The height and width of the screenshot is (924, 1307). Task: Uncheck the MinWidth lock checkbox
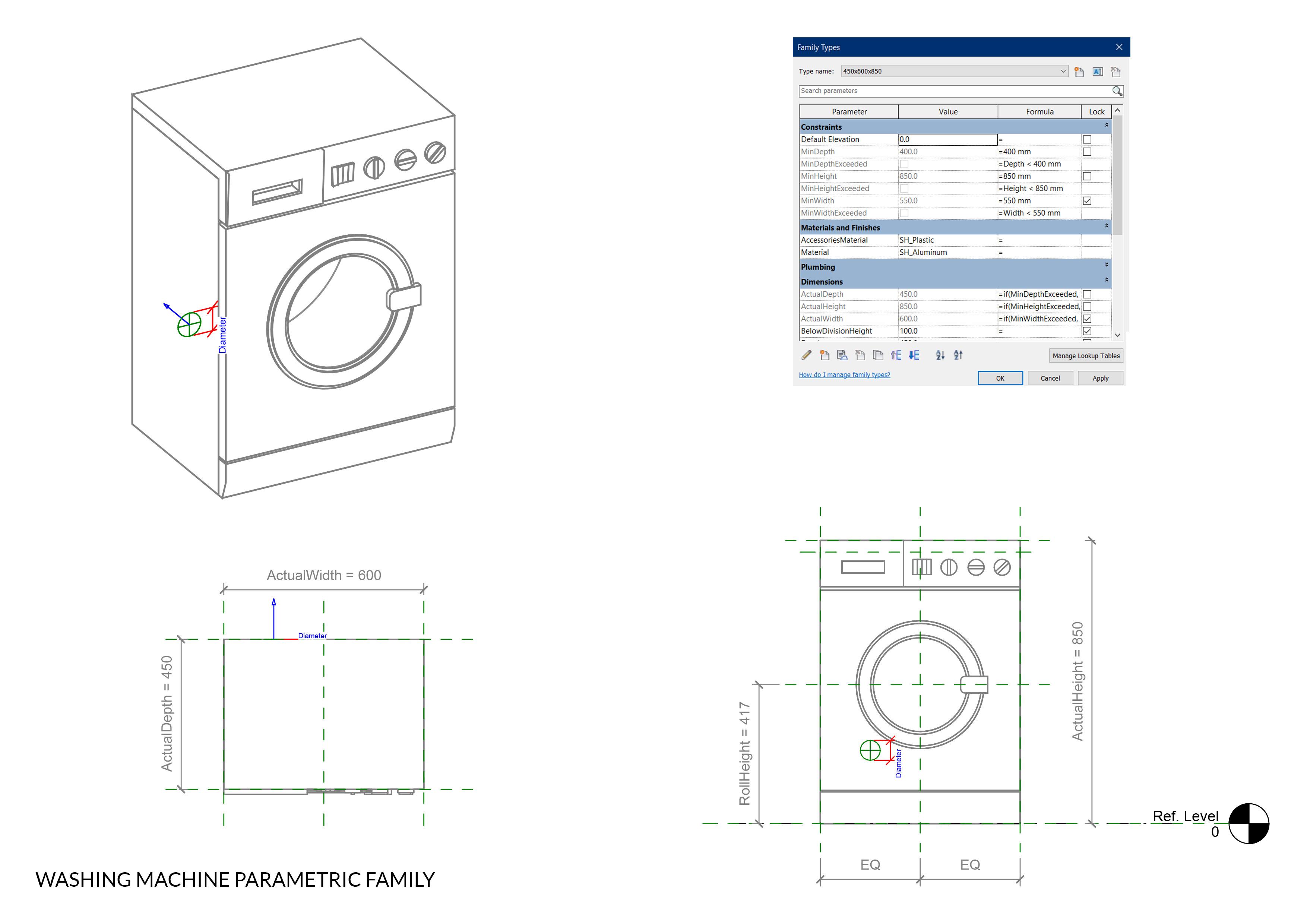[x=1087, y=201]
